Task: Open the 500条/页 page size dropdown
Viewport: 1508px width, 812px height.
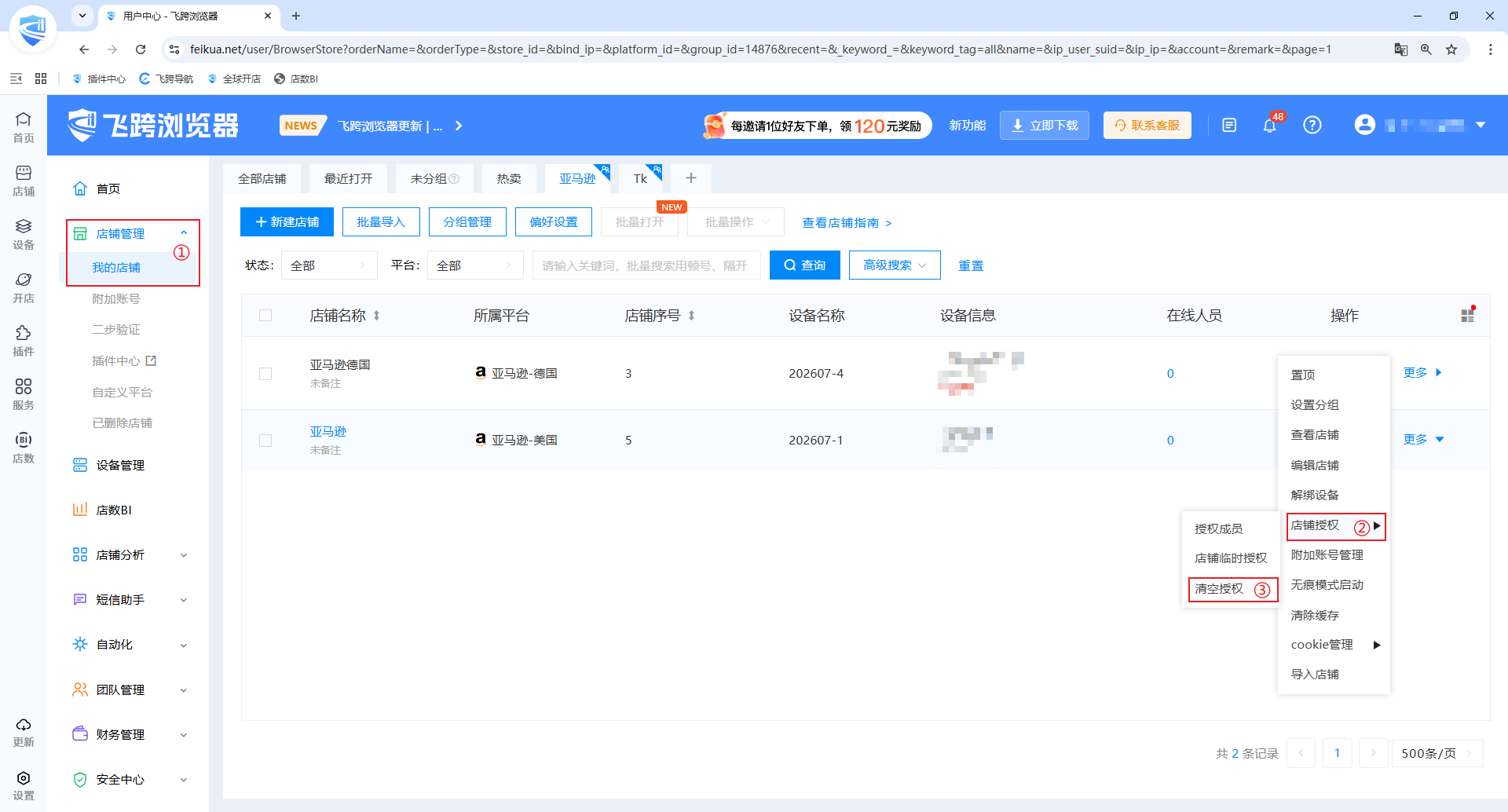Action: 1437,753
